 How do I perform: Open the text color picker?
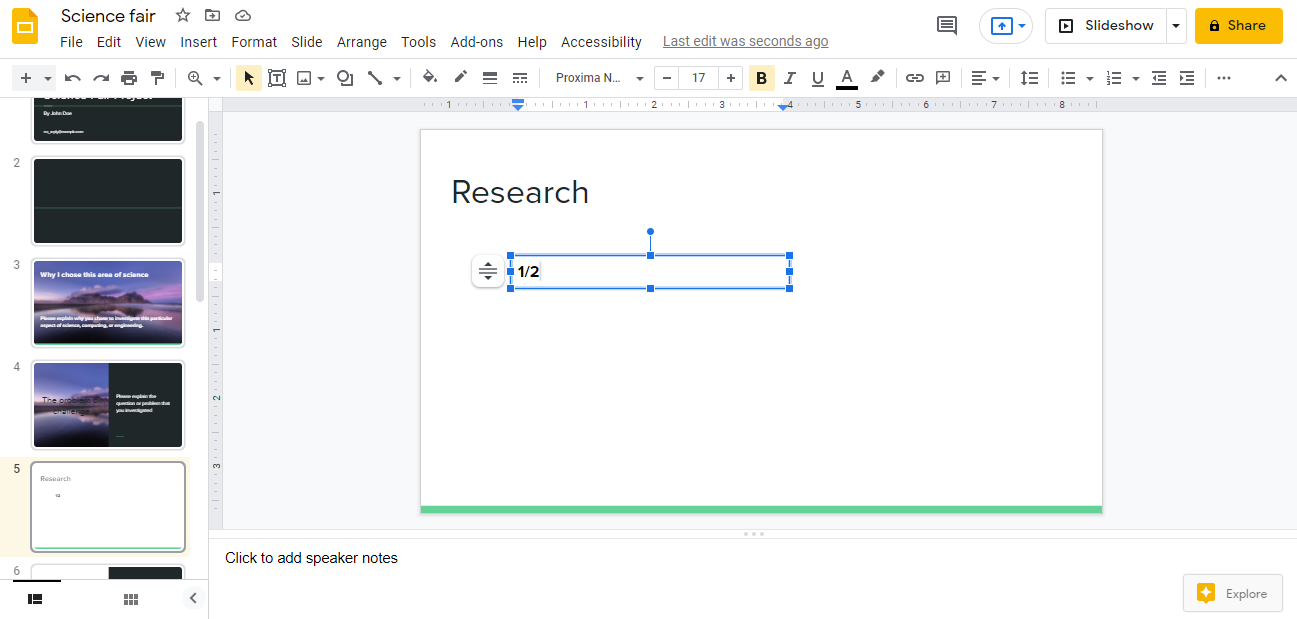tap(846, 77)
